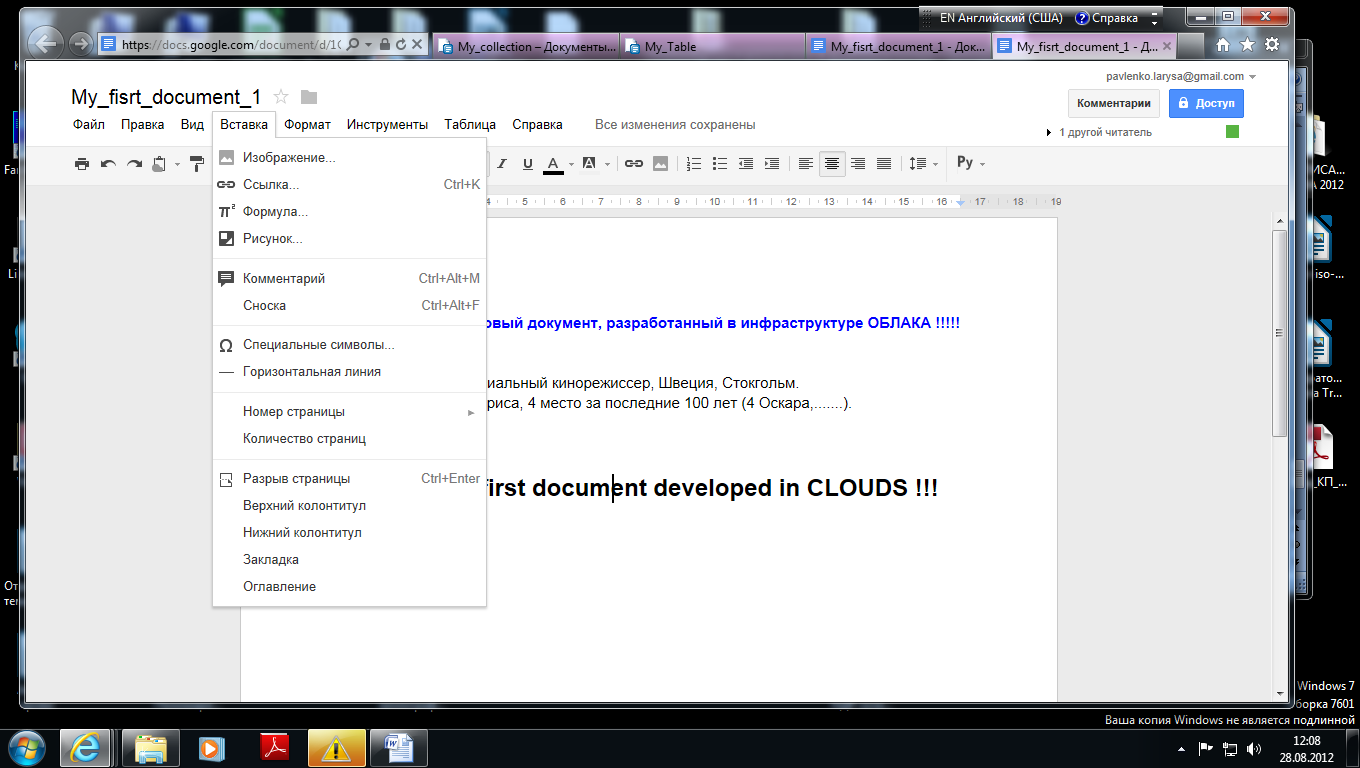
Task: Open the browser settings gear icon
Action: (1272, 45)
